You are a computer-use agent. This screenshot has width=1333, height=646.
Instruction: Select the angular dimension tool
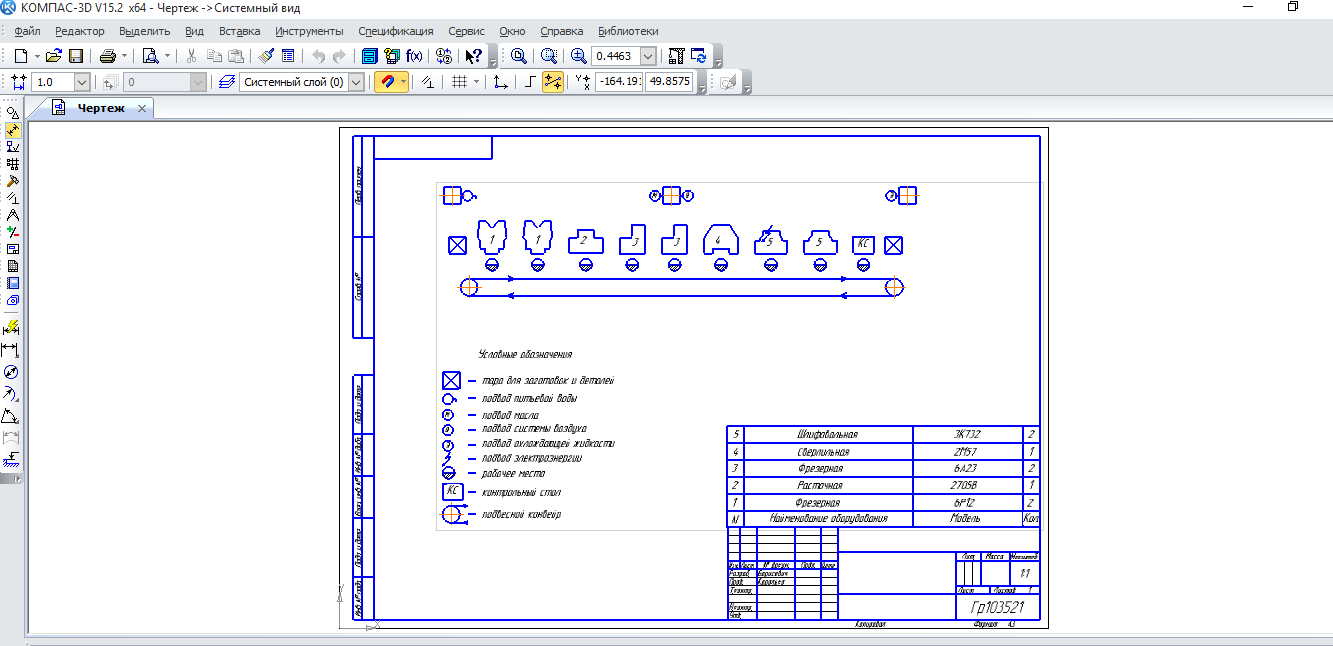(11, 416)
